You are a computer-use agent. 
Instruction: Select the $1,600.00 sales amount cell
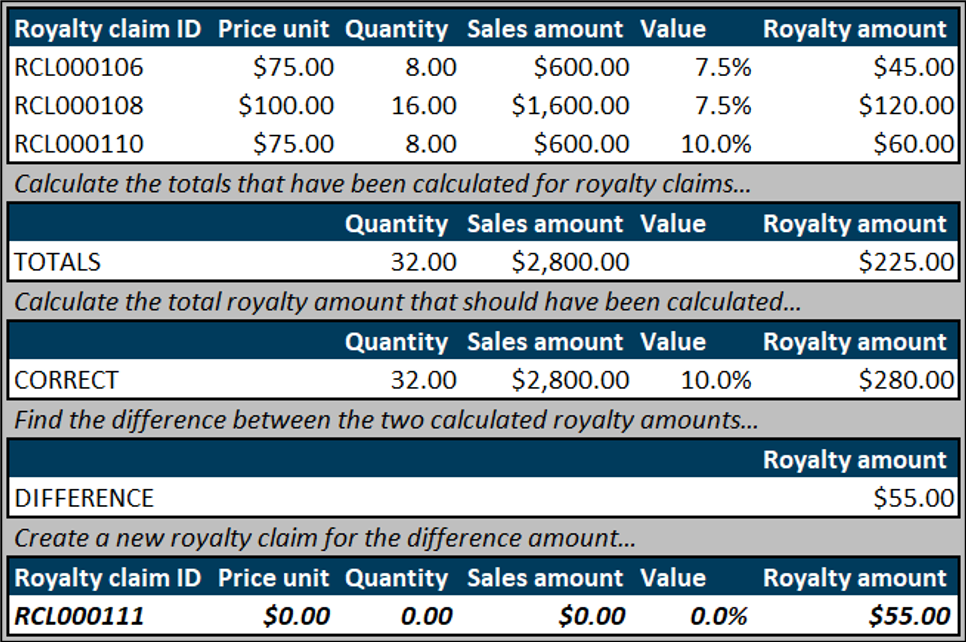point(570,105)
